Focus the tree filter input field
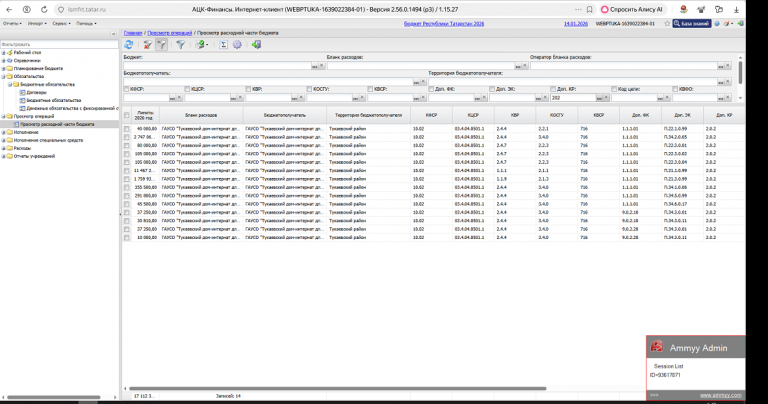This screenshot has height=404, width=768. tap(59, 45)
